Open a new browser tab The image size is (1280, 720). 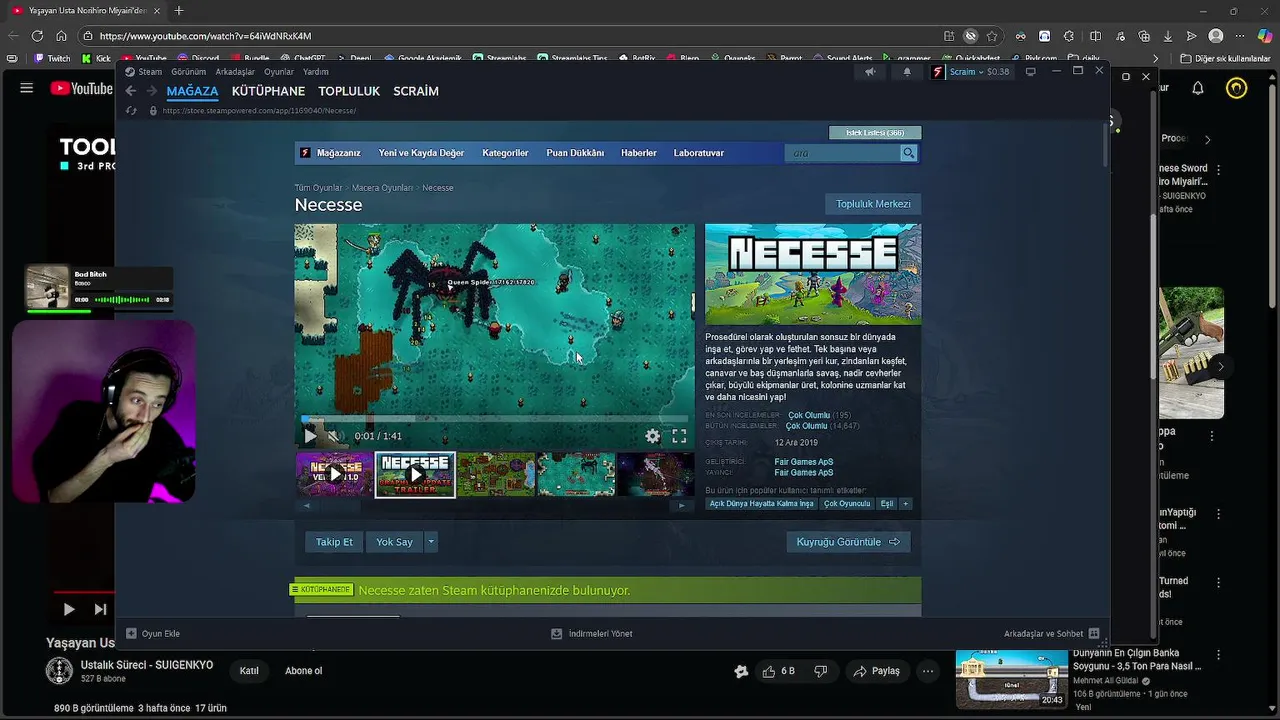[179, 11]
